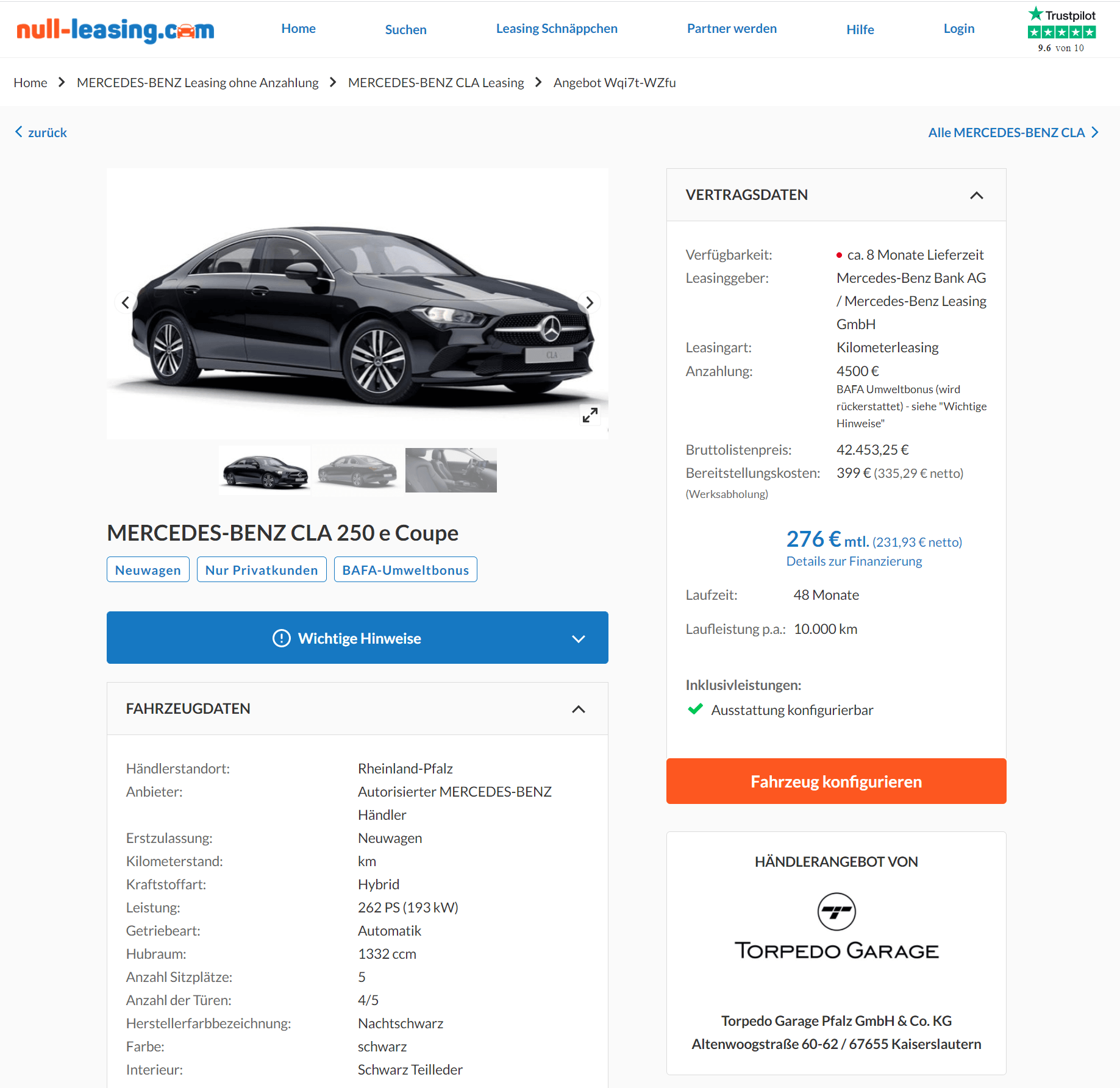Select the gray car side-view thumbnail
Viewport: 1120px width, 1088px height.
click(x=358, y=470)
